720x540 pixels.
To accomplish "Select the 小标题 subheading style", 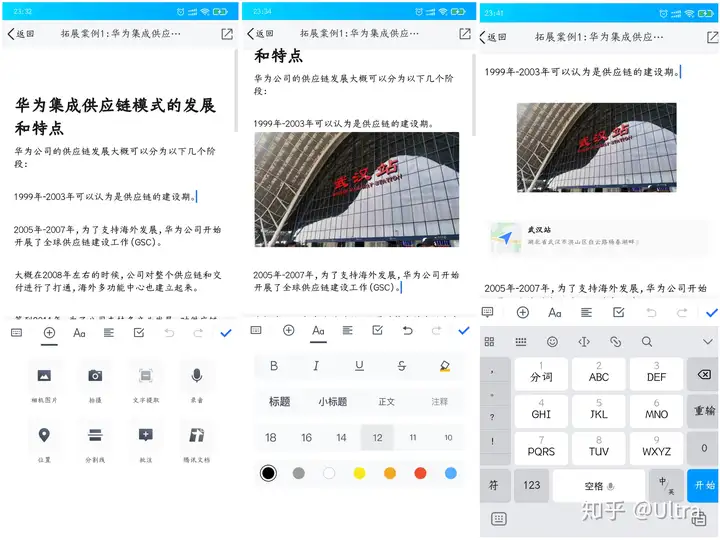I will pos(332,402).
